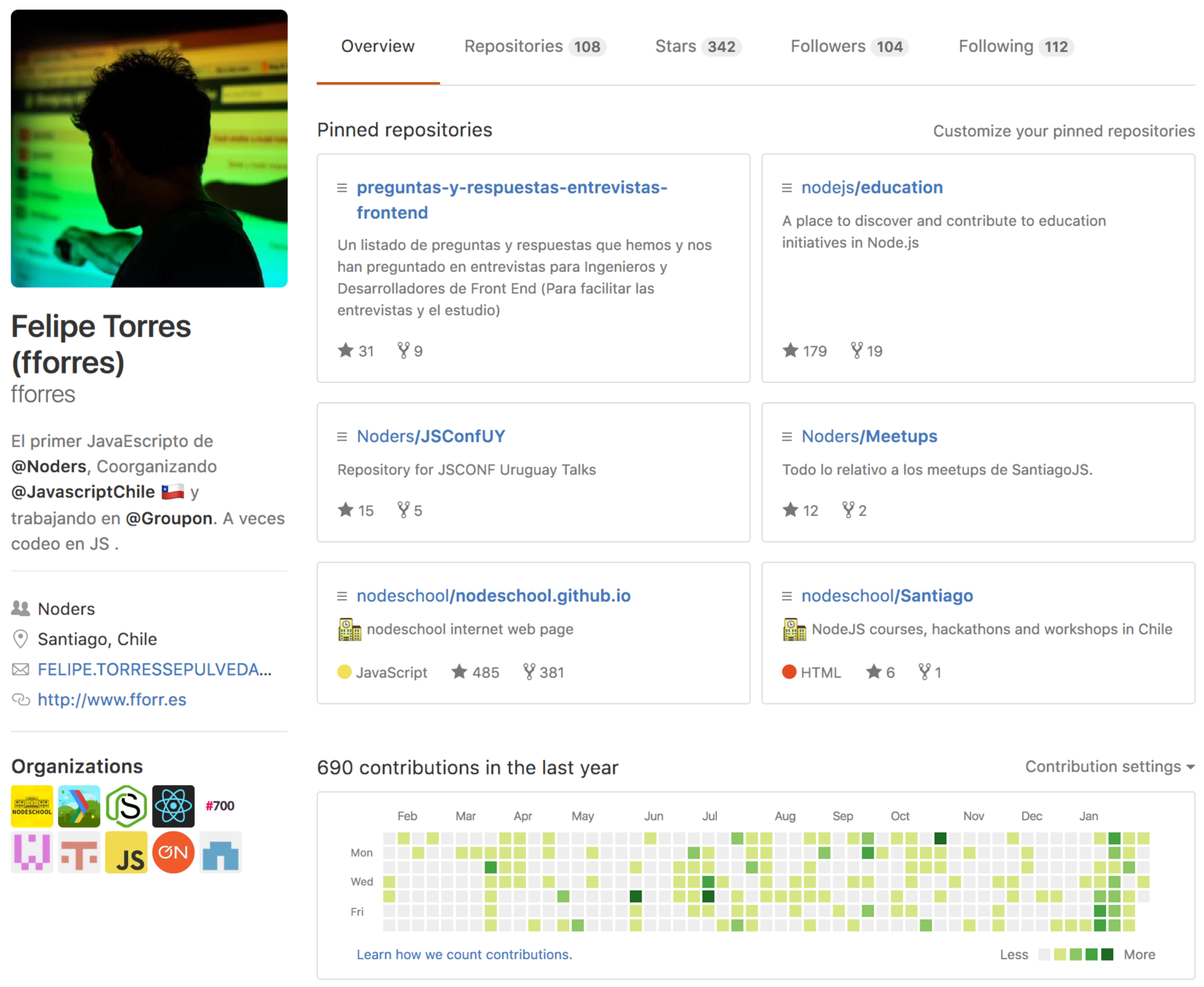View the 5 forks of Noders/JSConfUY
The image size is (1204, 987).
[410, 510]
